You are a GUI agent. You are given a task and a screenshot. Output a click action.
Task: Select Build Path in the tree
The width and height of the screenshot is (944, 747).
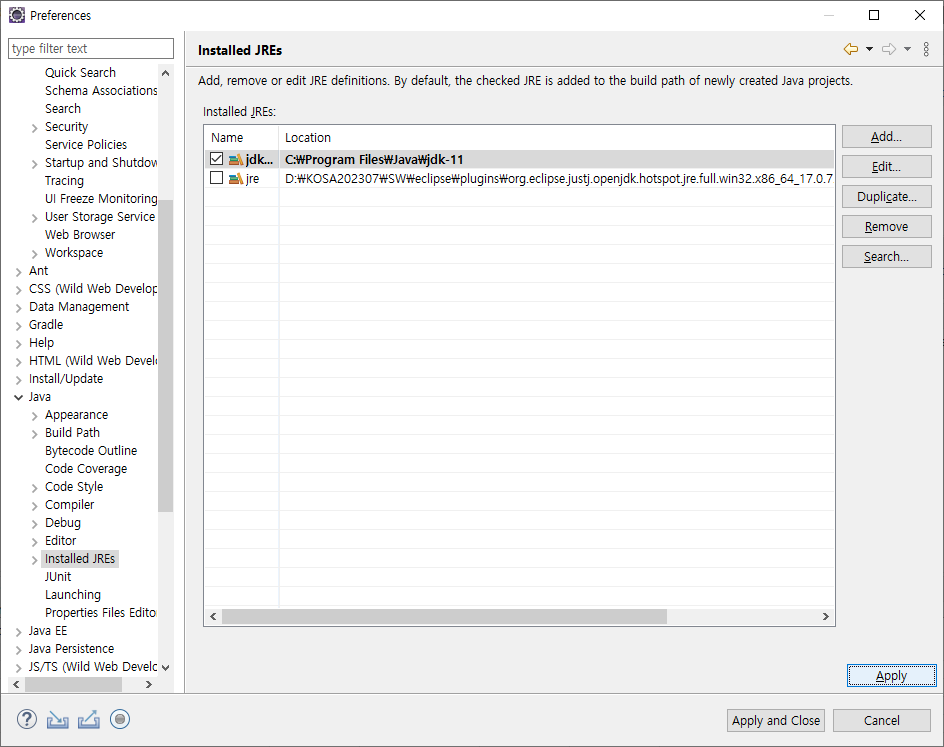[x=72, y=433]
